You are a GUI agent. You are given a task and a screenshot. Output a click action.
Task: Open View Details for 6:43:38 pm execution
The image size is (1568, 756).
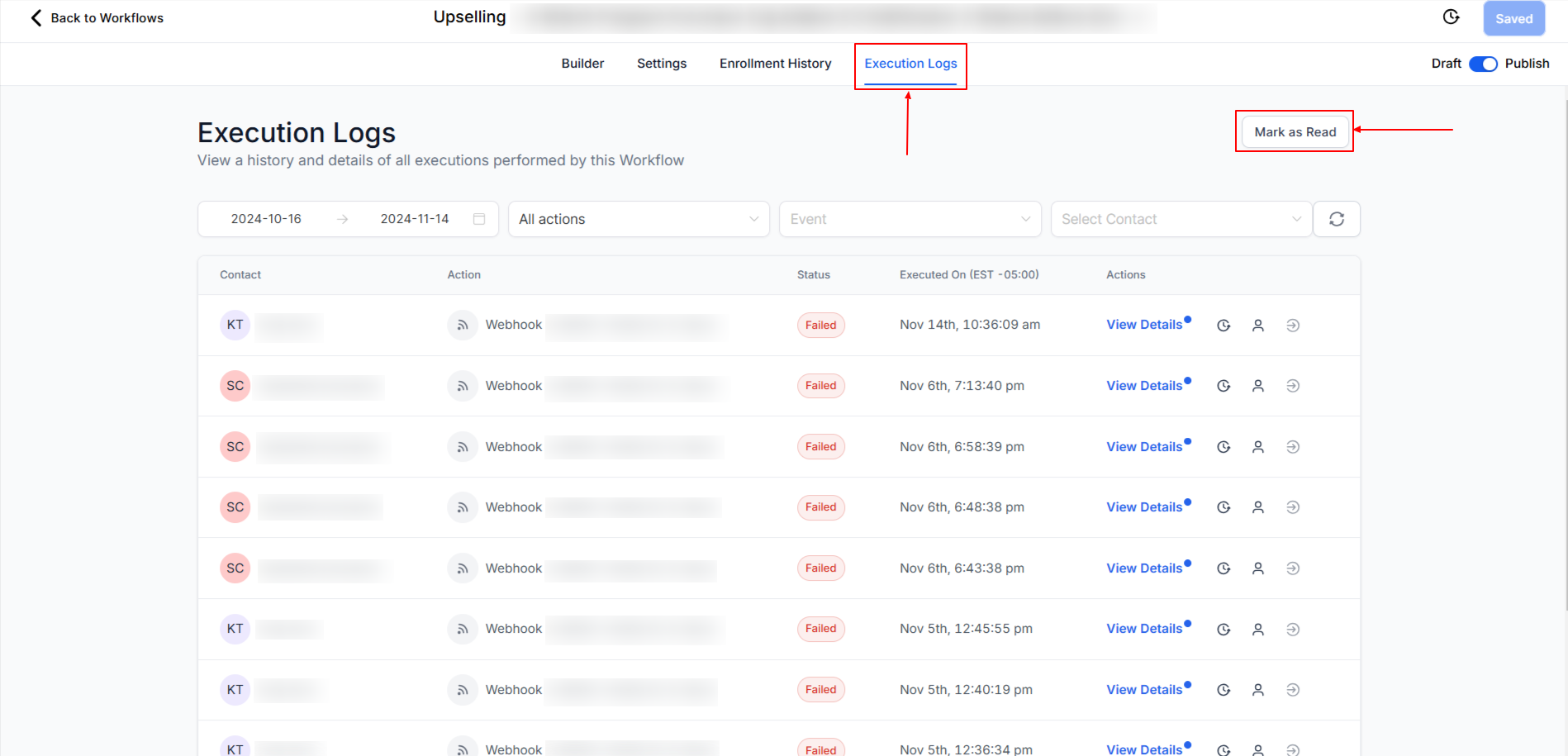[x=1144, y=568]
